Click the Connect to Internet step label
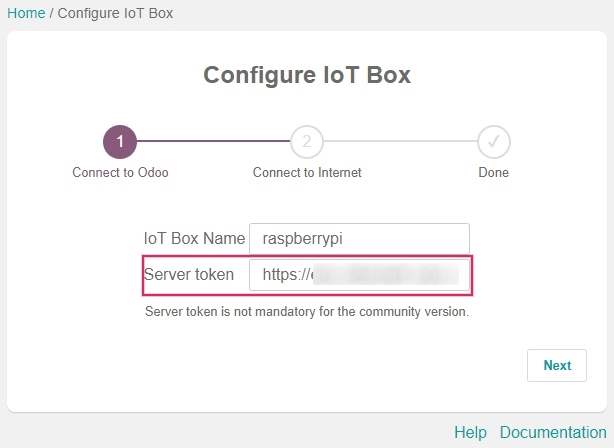 (307, 172)
